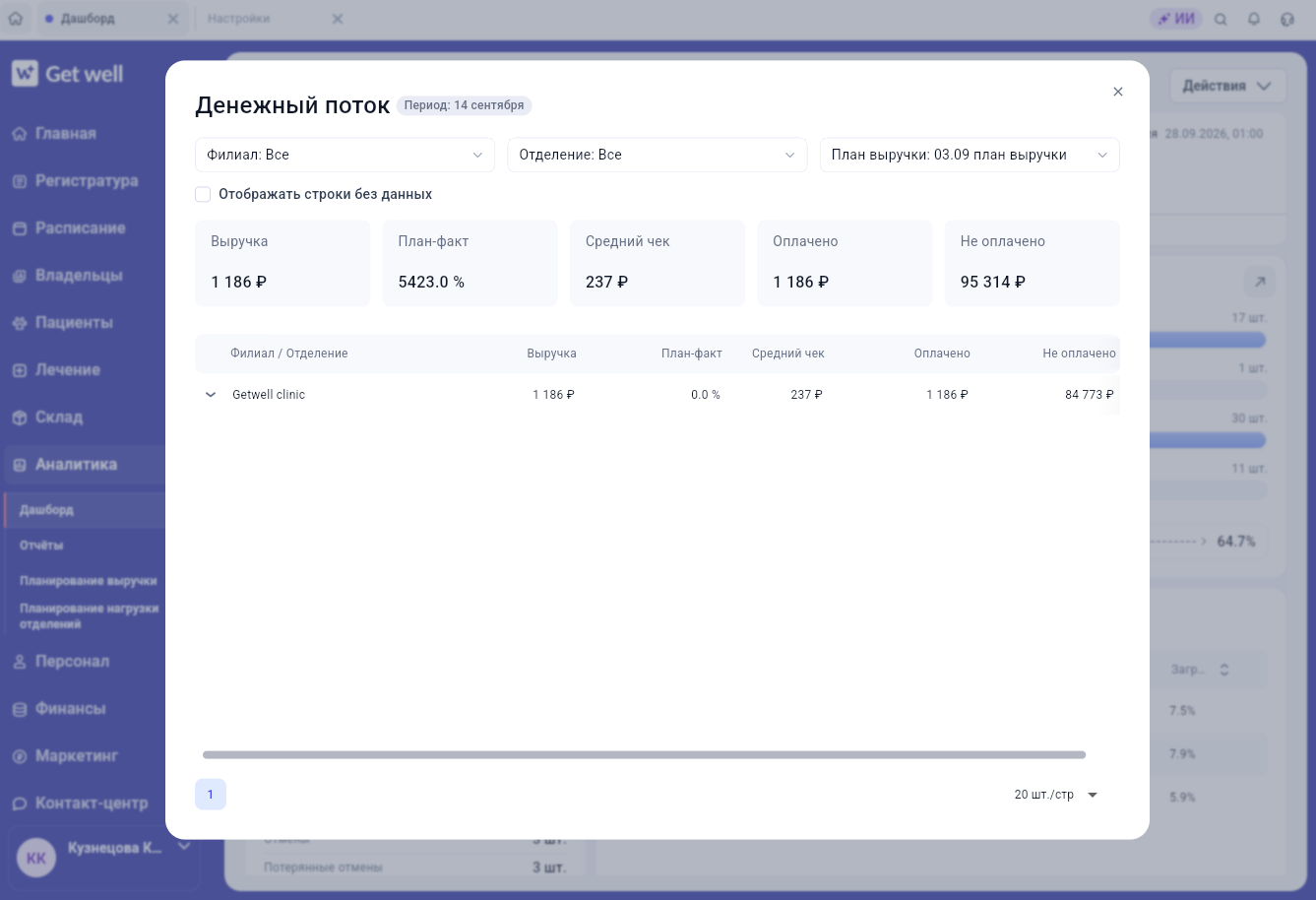Open the 20 шт./стр page size dropdown
Image resolution: width=1316 pixels, height=900 pixels.
point(1056,795)
